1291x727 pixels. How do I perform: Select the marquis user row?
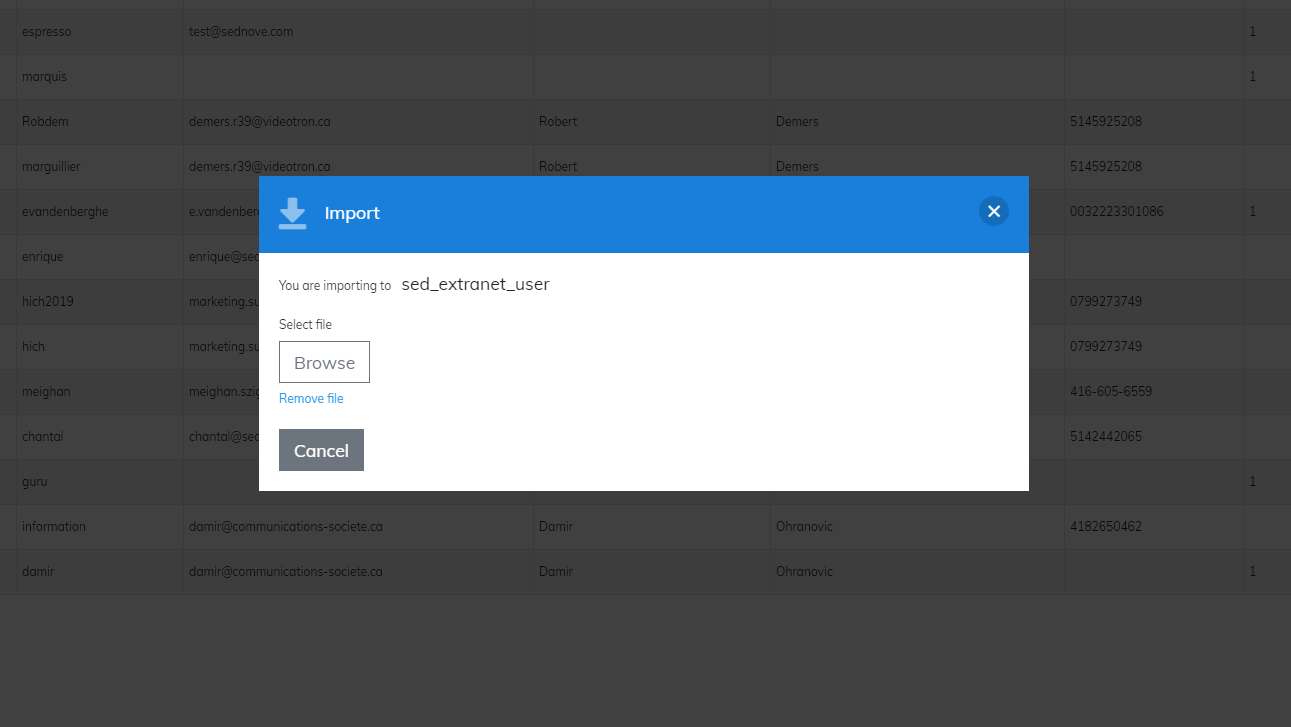[x=45, y=76]
